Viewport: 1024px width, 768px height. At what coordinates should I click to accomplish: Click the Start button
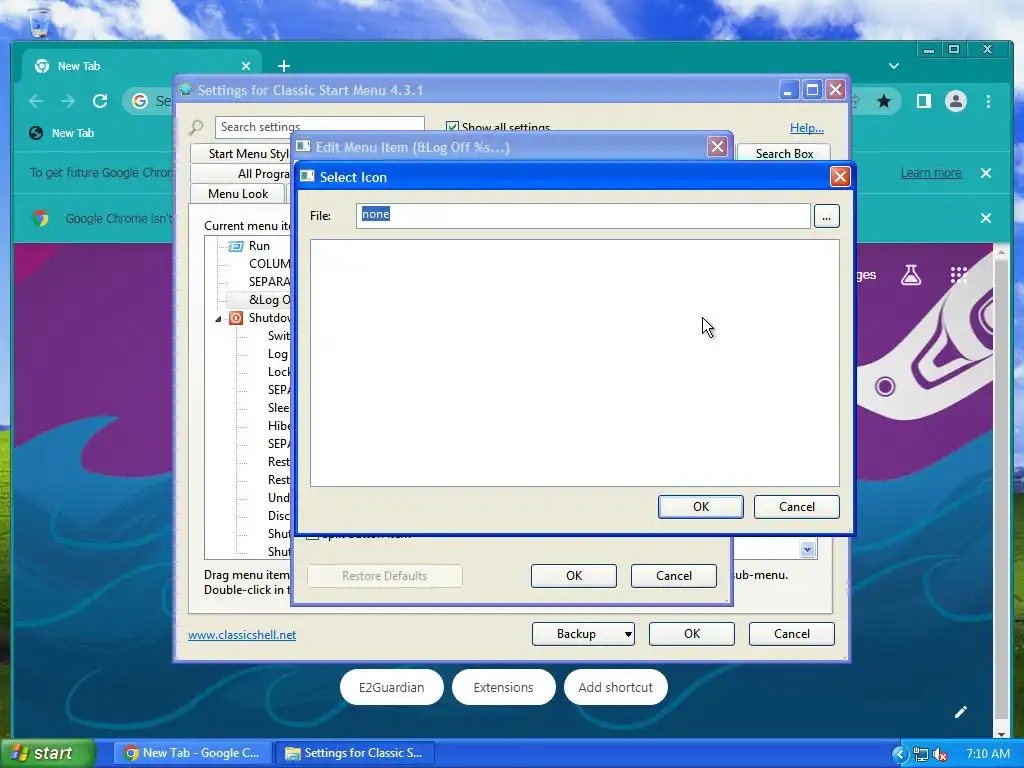point(46,753)
